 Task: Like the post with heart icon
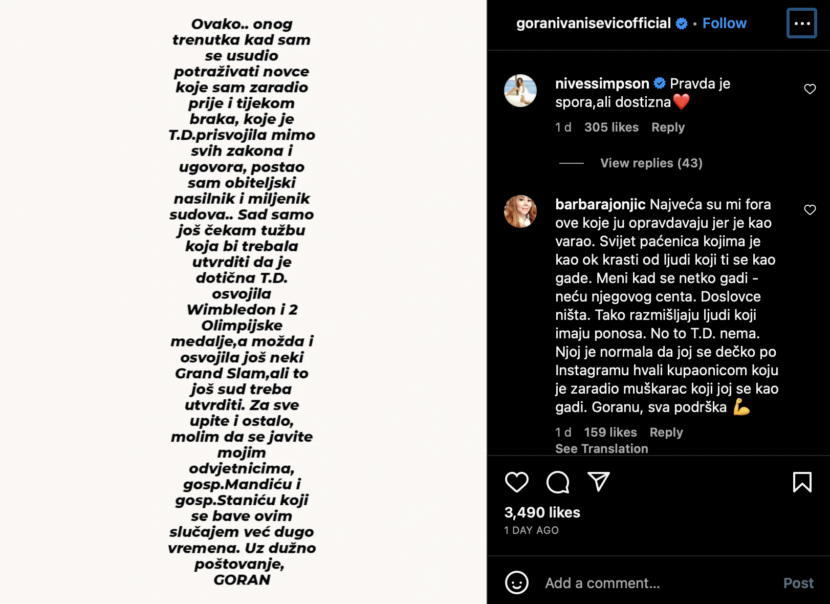(517, 482)
